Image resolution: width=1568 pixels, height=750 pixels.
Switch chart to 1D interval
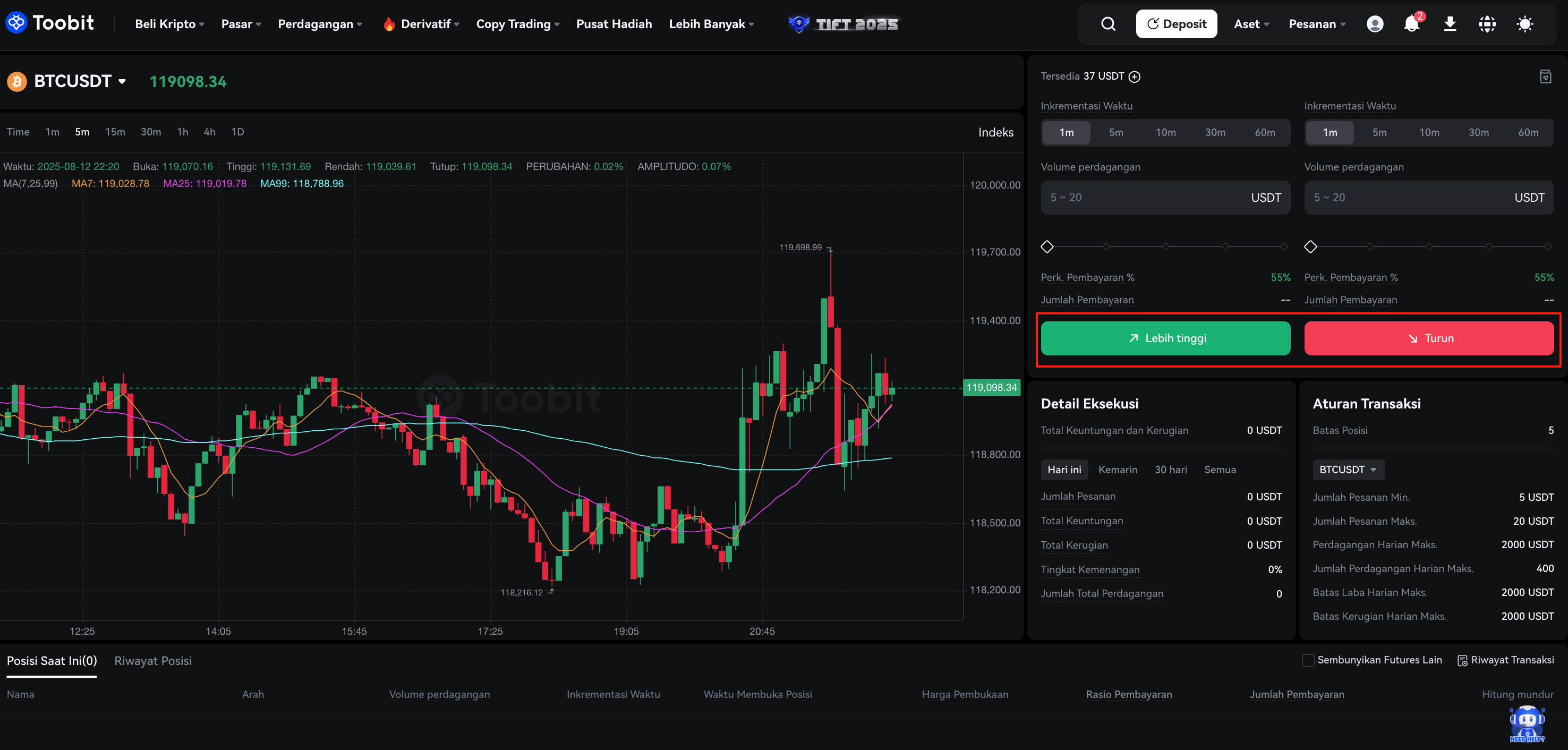[237, 132]
